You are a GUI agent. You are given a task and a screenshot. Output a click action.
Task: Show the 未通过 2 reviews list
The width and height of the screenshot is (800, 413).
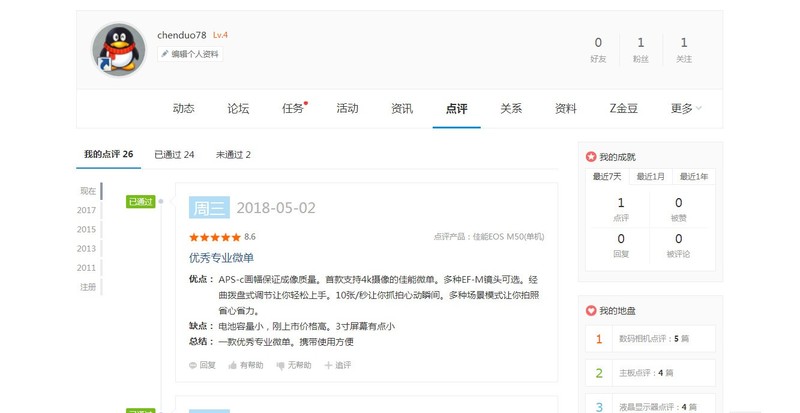click(x=233, y=155)
